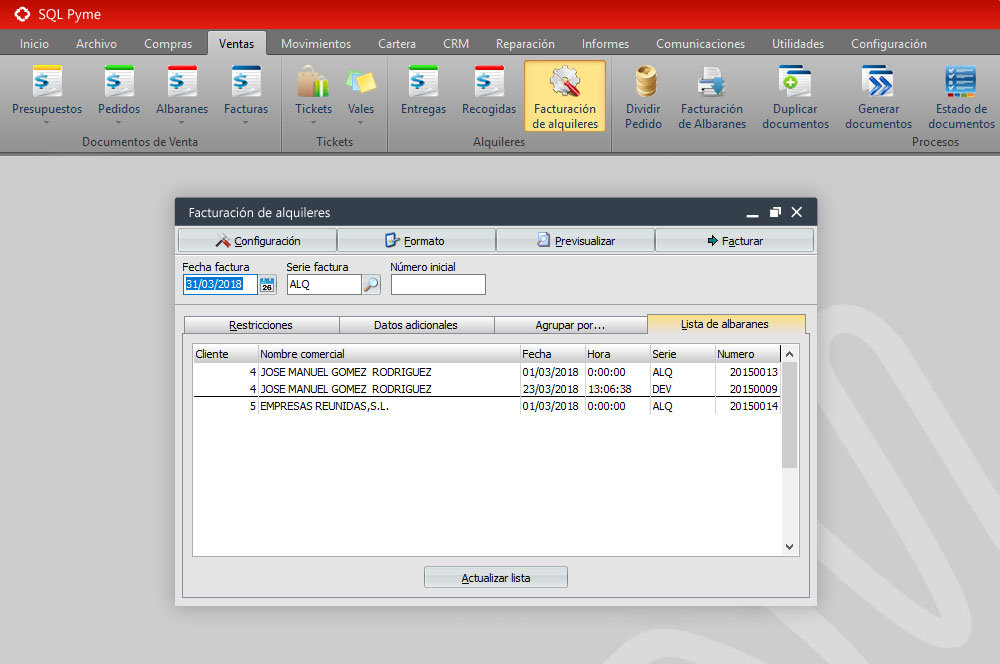This screenshot has height=664, width=1000.
Task: Click calendar icon beside Fecha factura
Action: pos(267,285)
